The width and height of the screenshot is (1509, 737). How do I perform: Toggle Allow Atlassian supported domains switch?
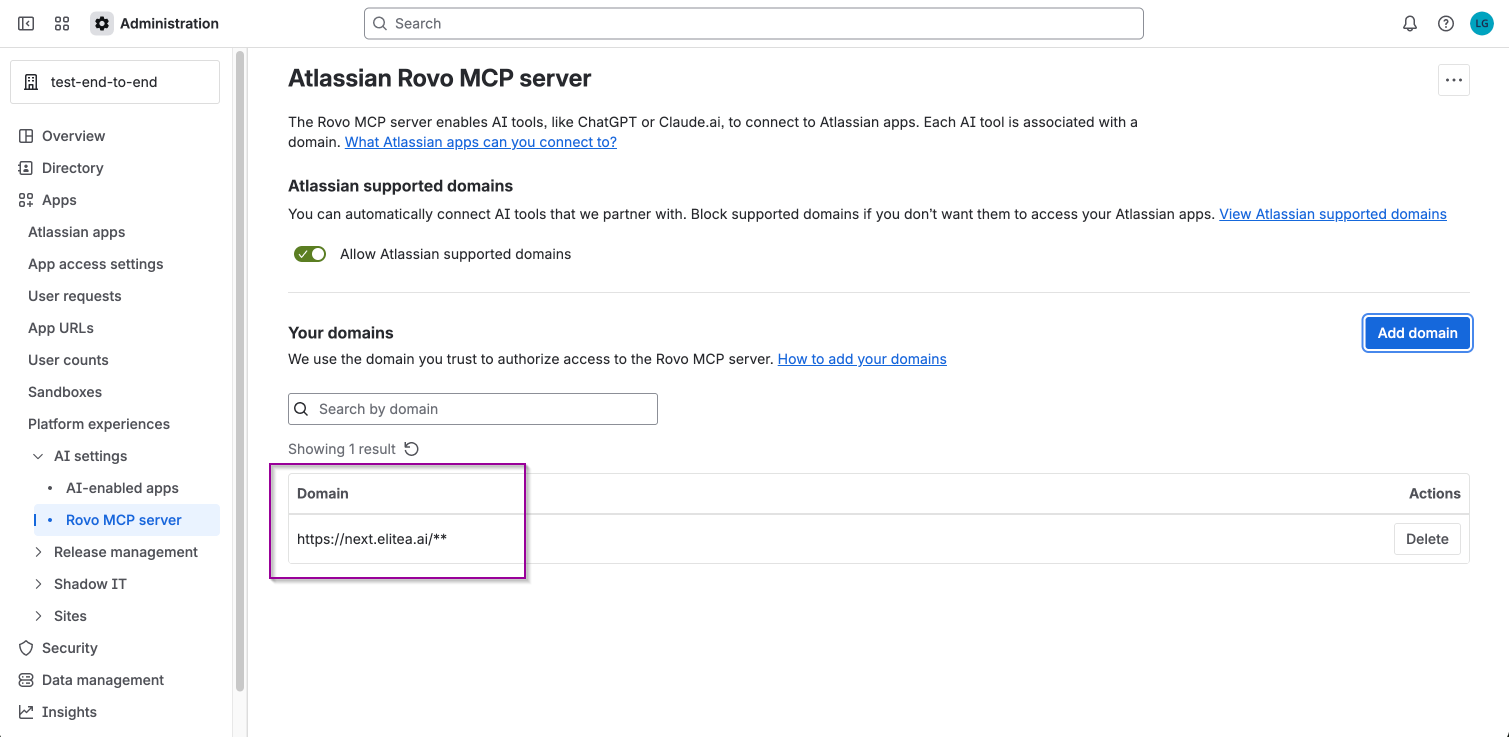coord(310,254)
